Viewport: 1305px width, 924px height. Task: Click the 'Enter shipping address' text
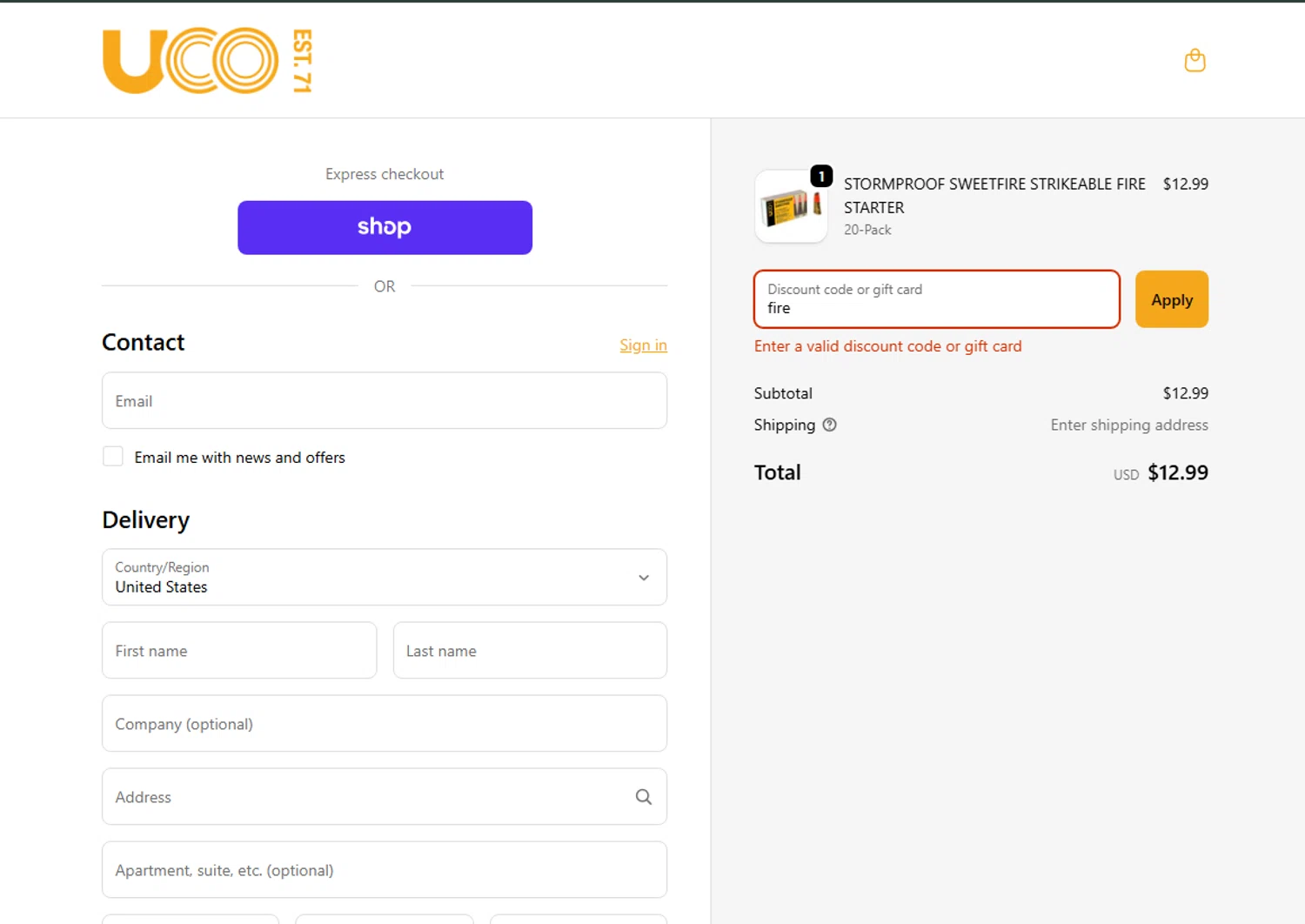coord(1129,425)
